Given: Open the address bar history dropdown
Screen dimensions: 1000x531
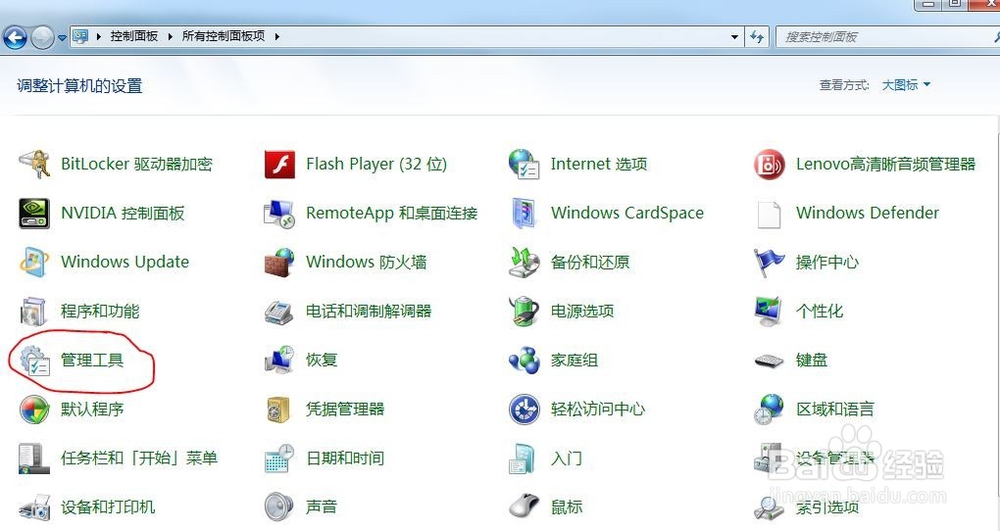Looking at the screenshot, I should [x=735, y=37].
